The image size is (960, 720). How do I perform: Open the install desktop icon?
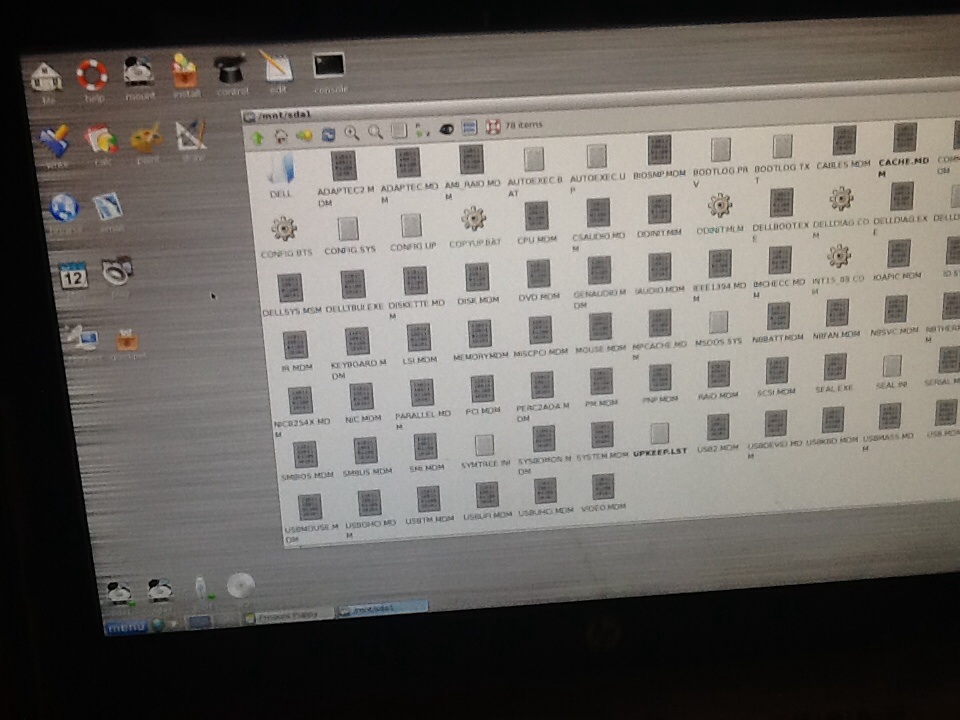click(x=185, y=72)
